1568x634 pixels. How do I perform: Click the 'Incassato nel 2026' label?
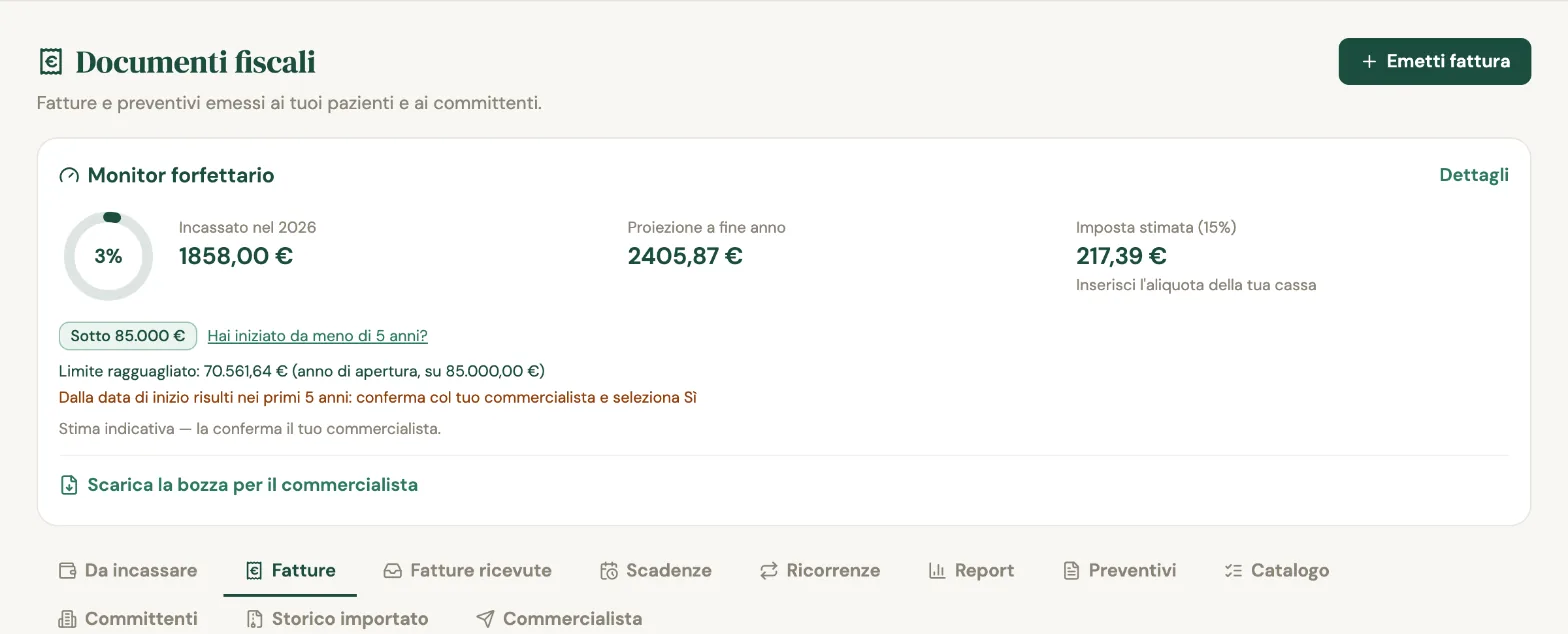click(x=248, y=228)
